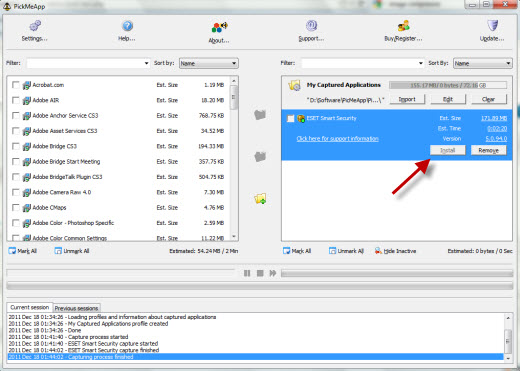Check the Adobe Camera Raw 4.0 checkbox
The image size is (520, 371).
(15, 192)
